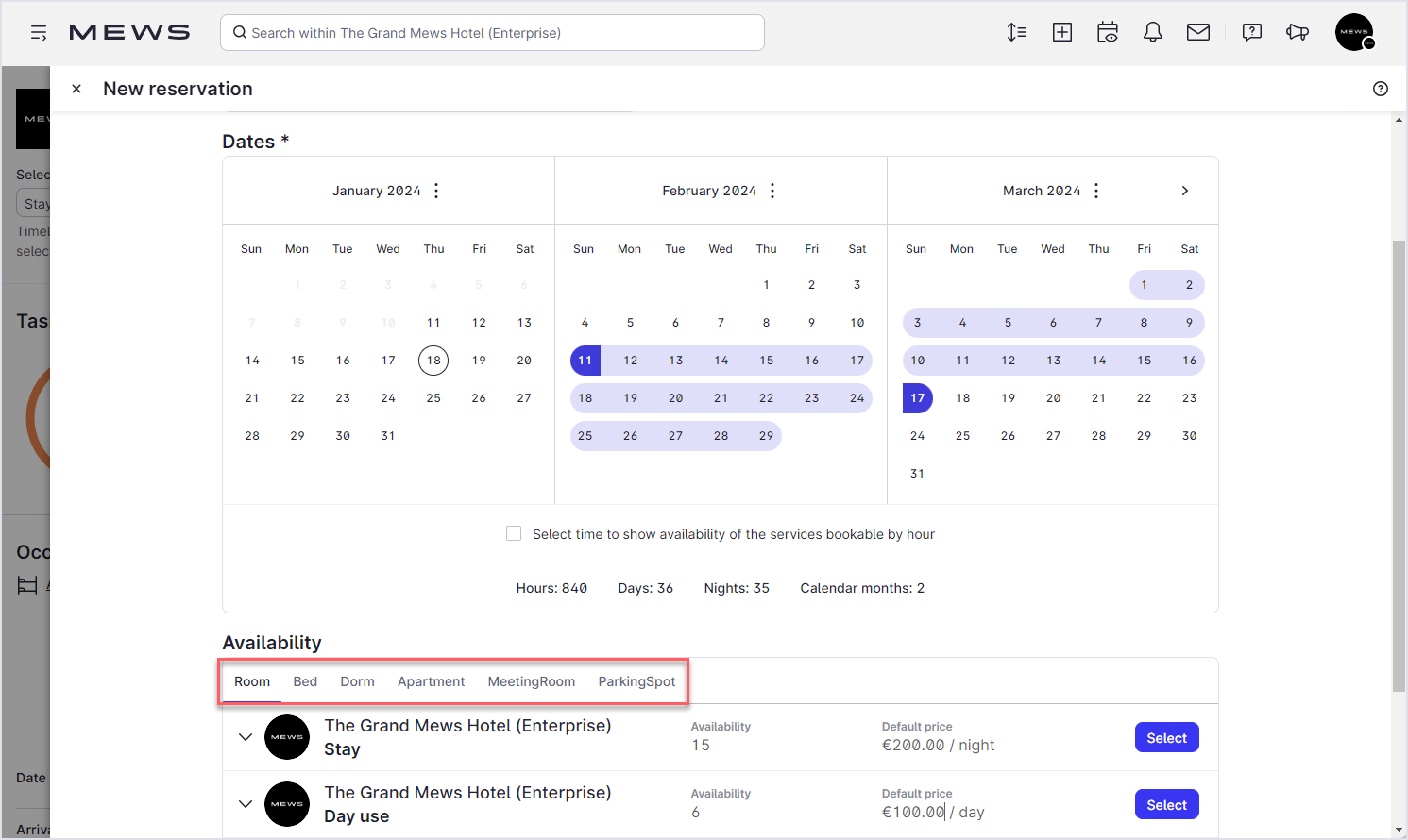The width and height of the screenshot is (1408, 840).
Task: Click the Mews logo
Action: [129, 33]
